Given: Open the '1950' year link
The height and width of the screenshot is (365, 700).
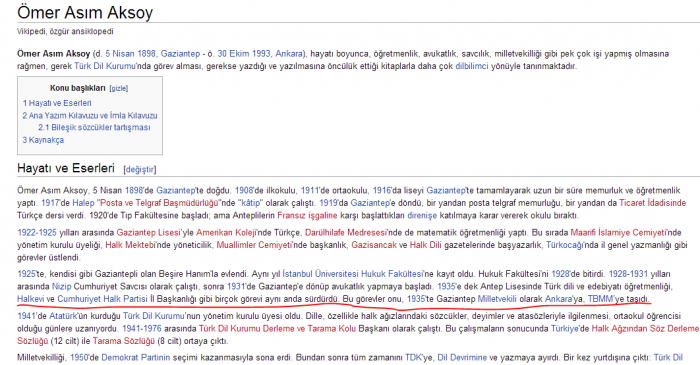Looking at the screenshot, I should (79, 358).
